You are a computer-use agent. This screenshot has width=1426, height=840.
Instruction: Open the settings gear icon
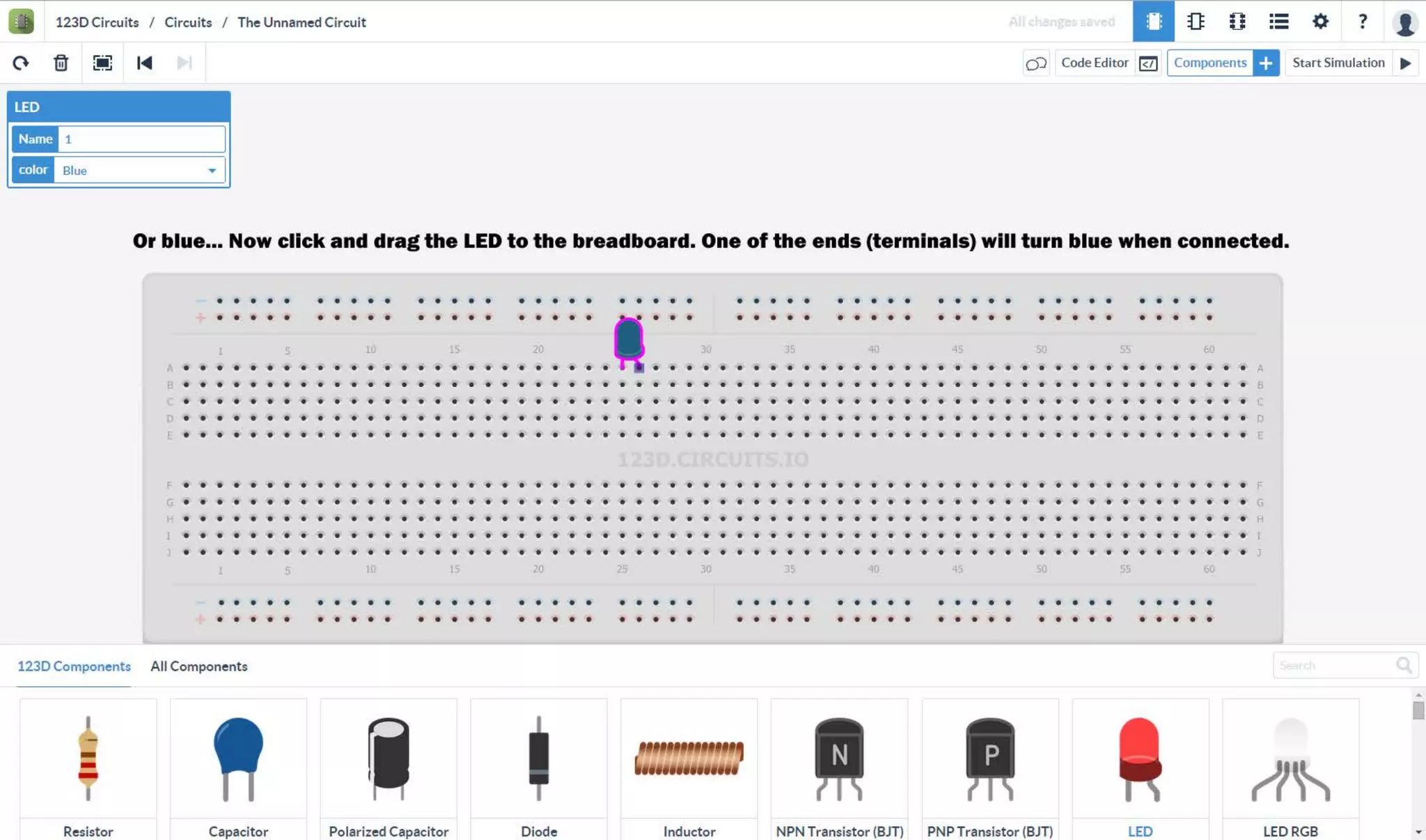[x=1320, y=22]
